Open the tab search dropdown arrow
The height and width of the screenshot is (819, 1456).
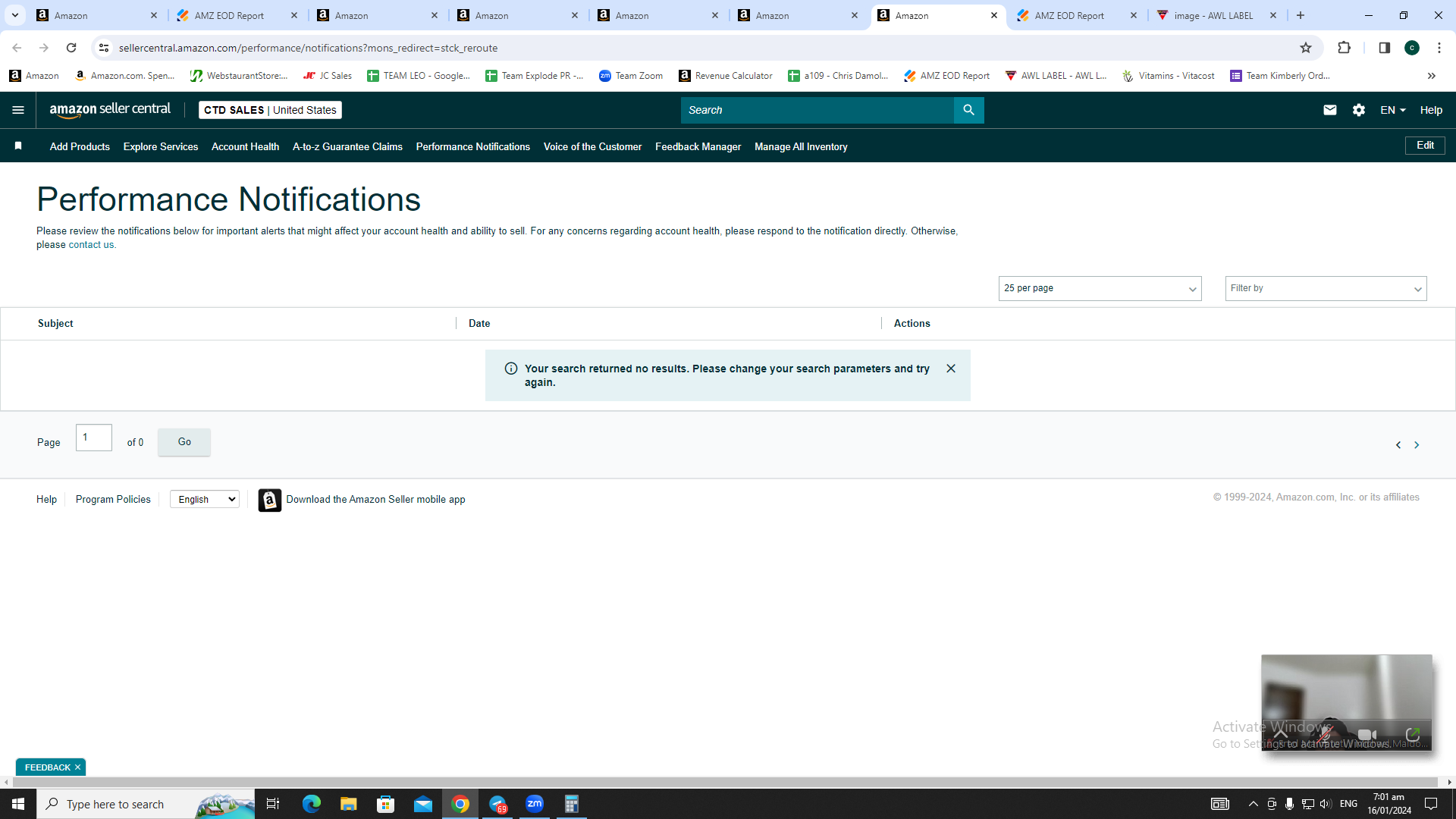click(15, 15)
